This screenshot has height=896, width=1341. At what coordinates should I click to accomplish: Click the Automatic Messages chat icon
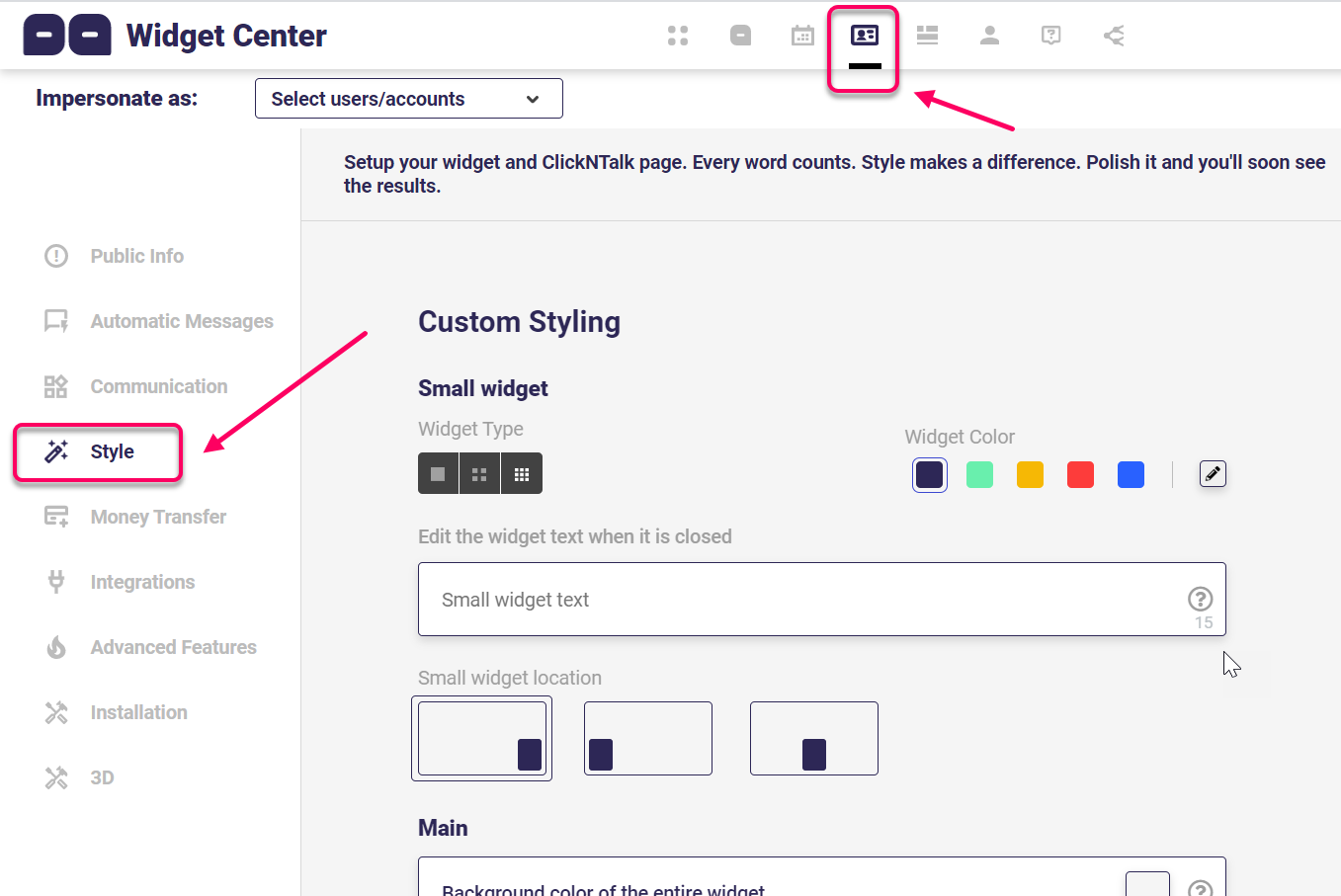[x=56, y=321]
